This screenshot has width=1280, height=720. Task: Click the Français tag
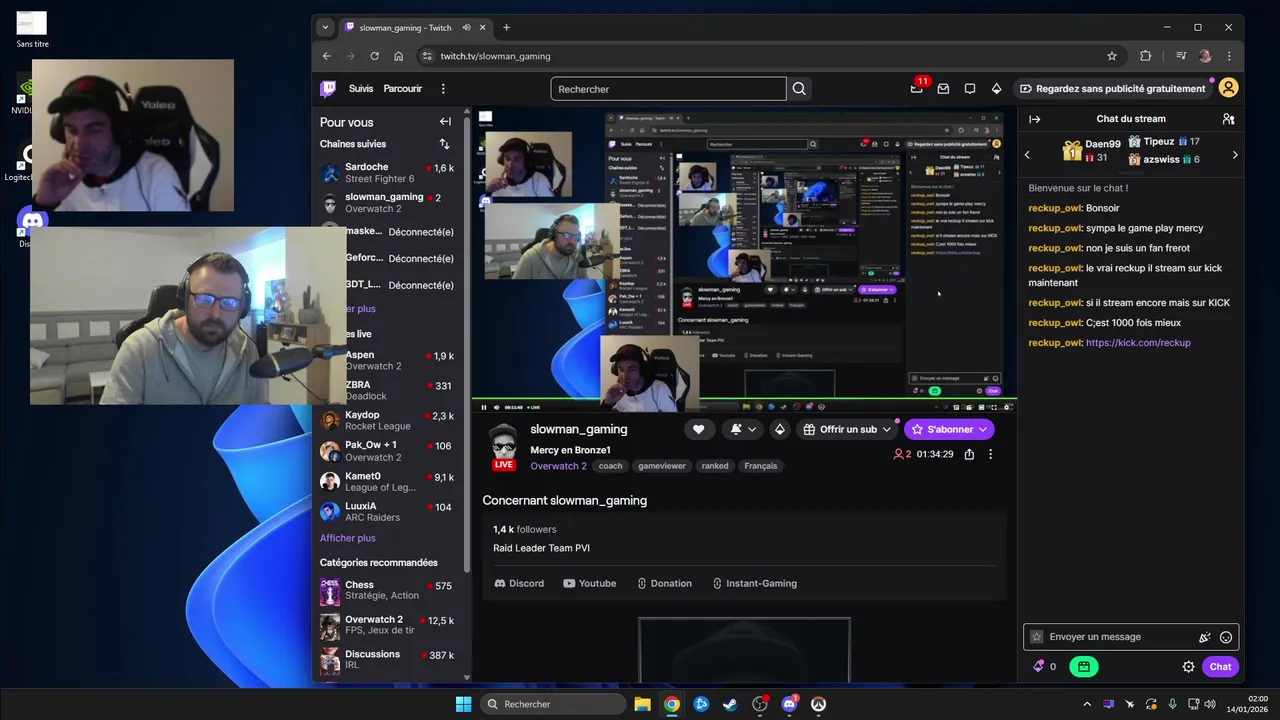[x=761, y=466]
